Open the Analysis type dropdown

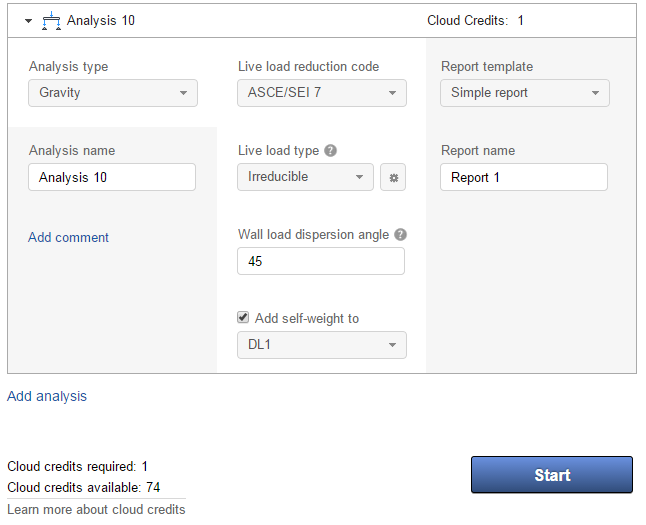tap(113, 93)
